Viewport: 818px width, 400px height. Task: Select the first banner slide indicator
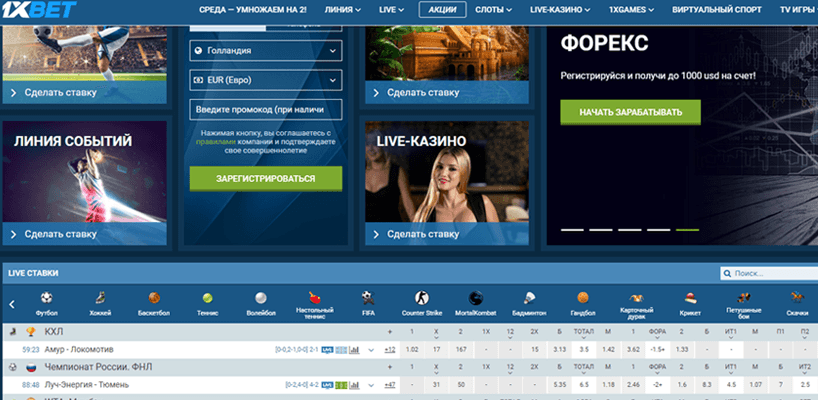pyautogui.click(x=572, y=229)
